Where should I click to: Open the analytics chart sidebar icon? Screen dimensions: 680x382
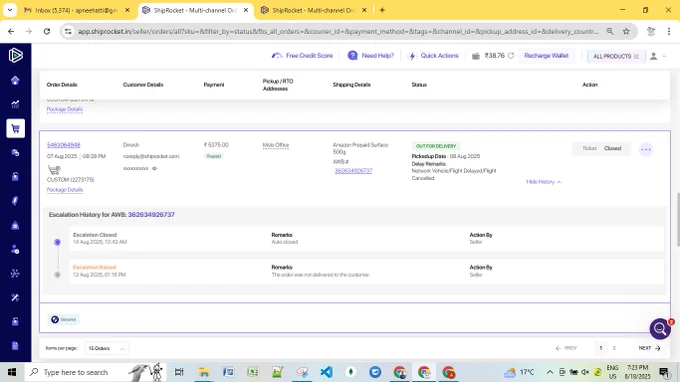[x=15, y=104]
